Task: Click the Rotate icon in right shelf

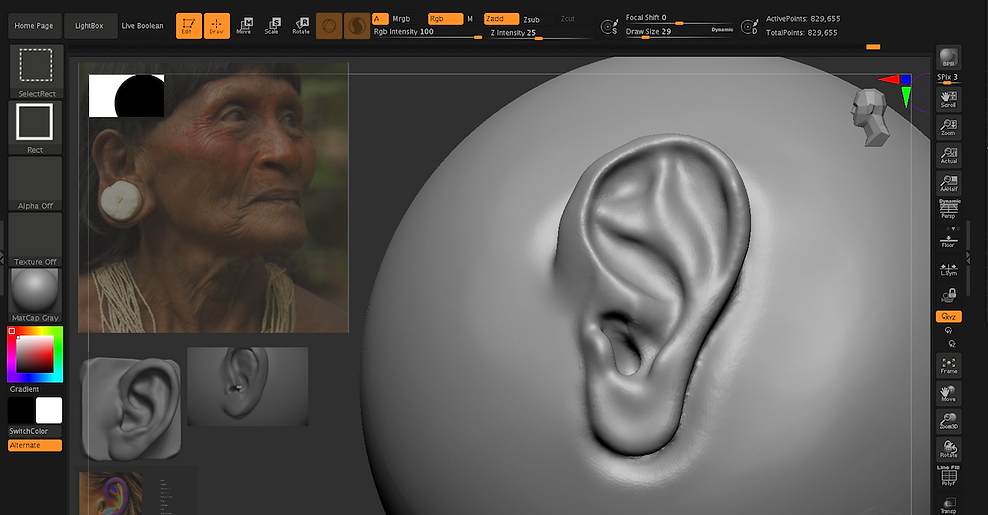Action: pyautogui.click(x=948, y=449)
